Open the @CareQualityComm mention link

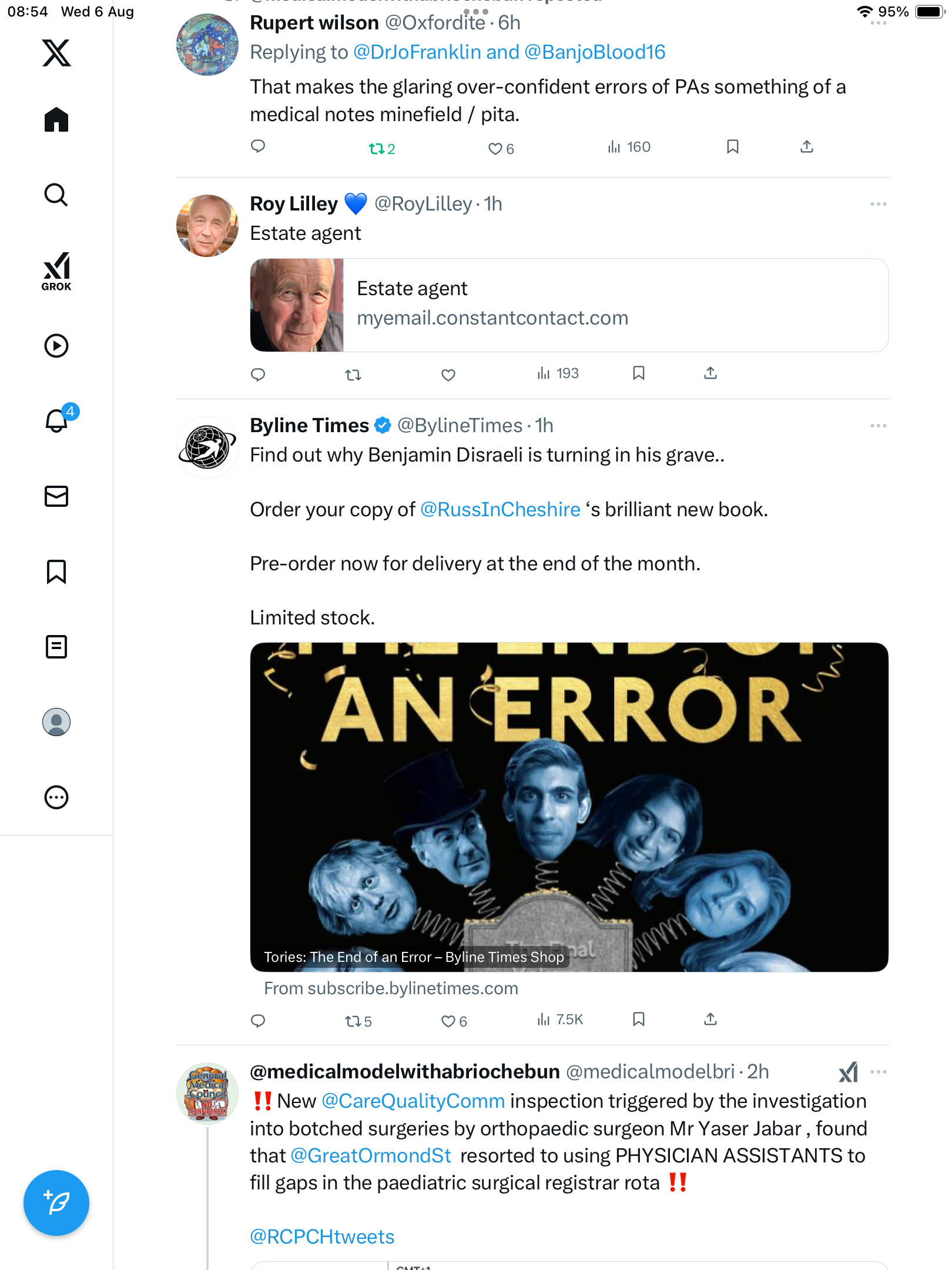click(x=413, y=1101)
